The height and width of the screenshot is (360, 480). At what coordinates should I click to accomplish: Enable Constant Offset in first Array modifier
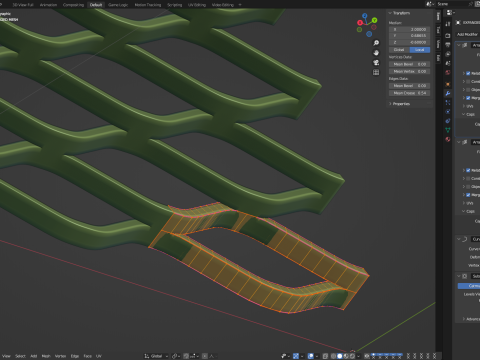pyautogui.click(x=468, y=81)
